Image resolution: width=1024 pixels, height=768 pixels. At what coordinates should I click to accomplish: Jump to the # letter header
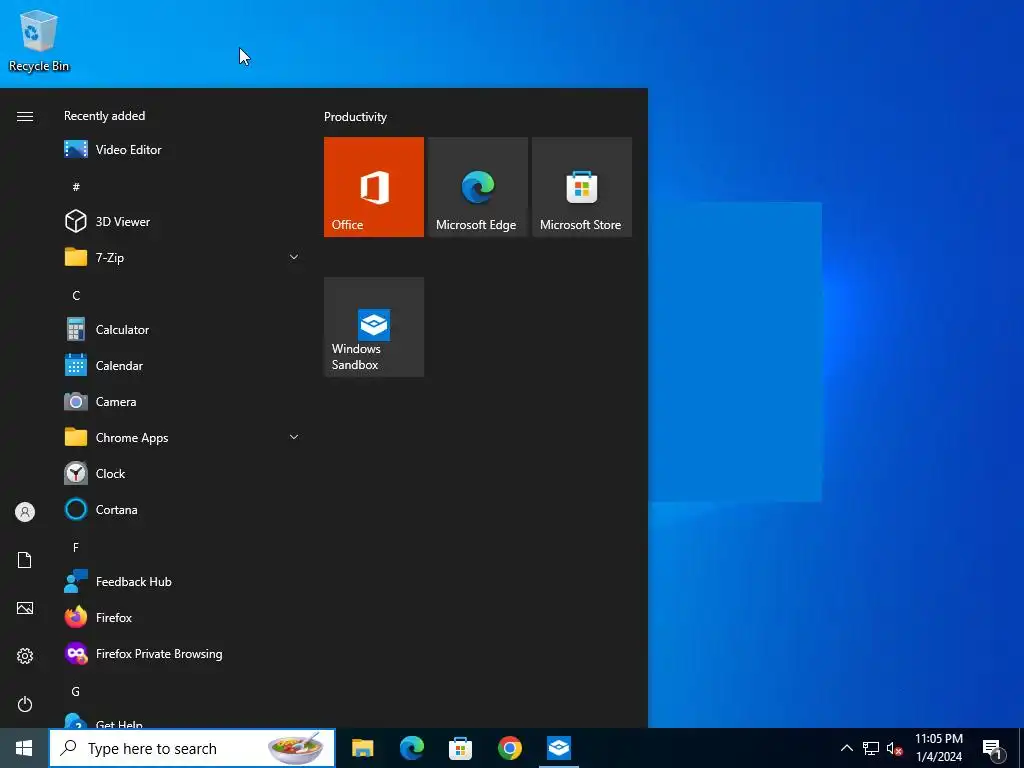tap(76, 187)
